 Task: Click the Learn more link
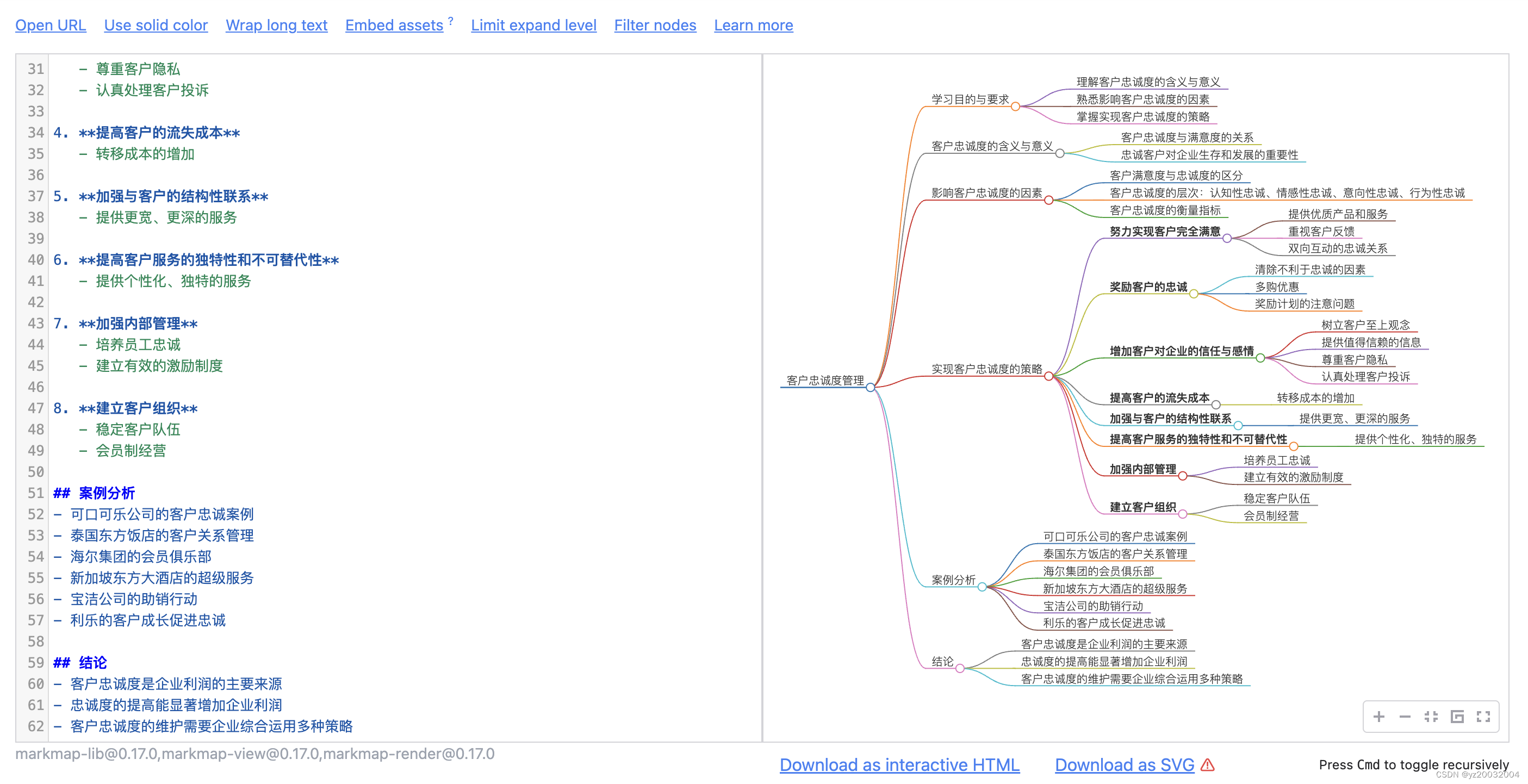point(753,26)
